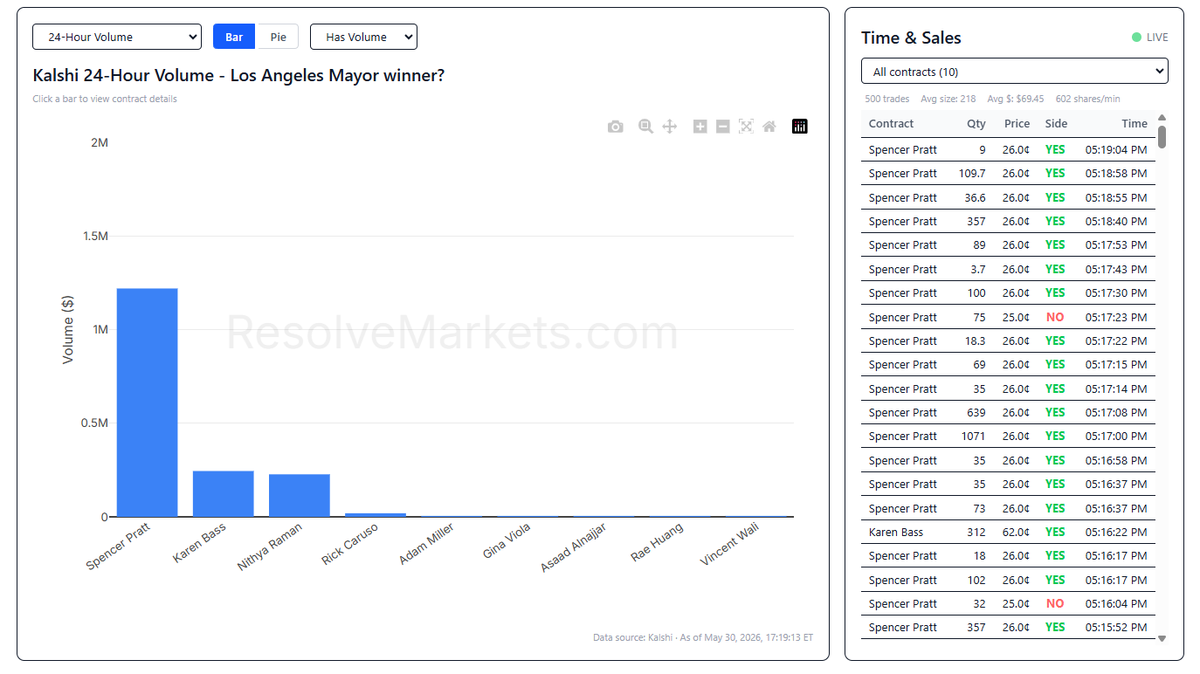Click the 18.3 quantity cell
Viewport: 1200px width, 674px height.
click(x=976, y=341)
